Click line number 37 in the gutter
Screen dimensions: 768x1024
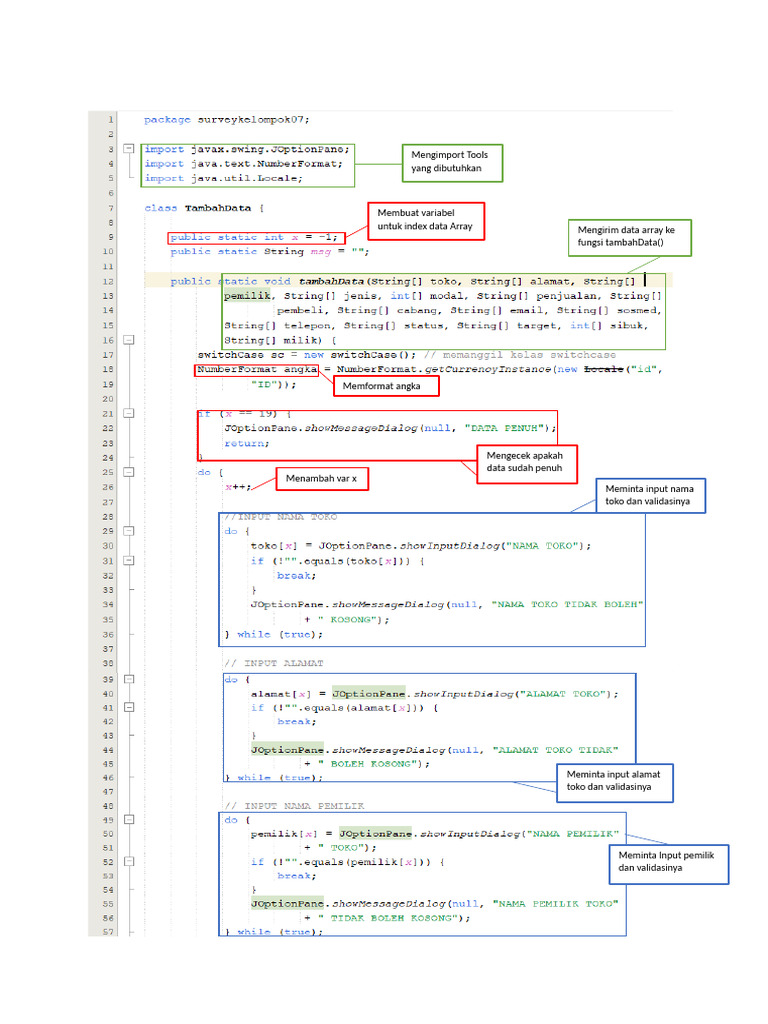tap(108, 649)
